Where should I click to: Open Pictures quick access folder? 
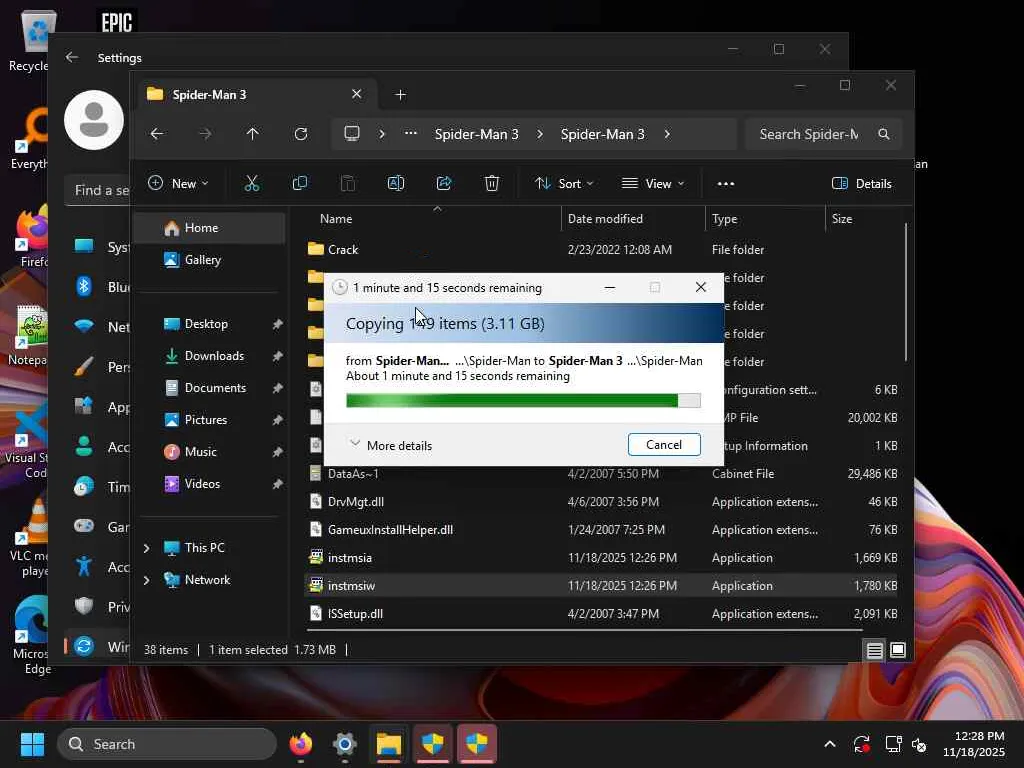point(206,420)
